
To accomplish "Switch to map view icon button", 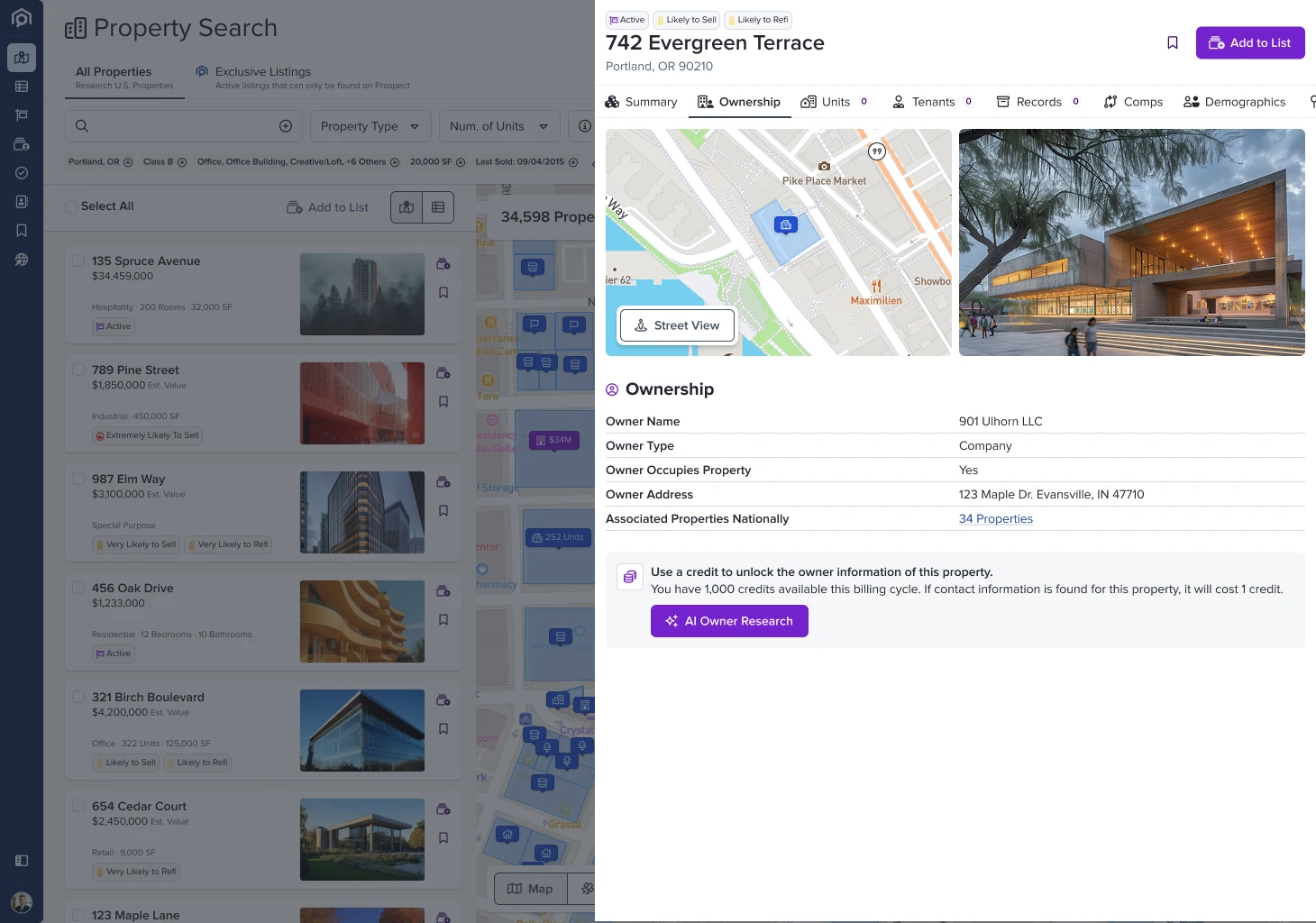I will click(x=407, y=207).
